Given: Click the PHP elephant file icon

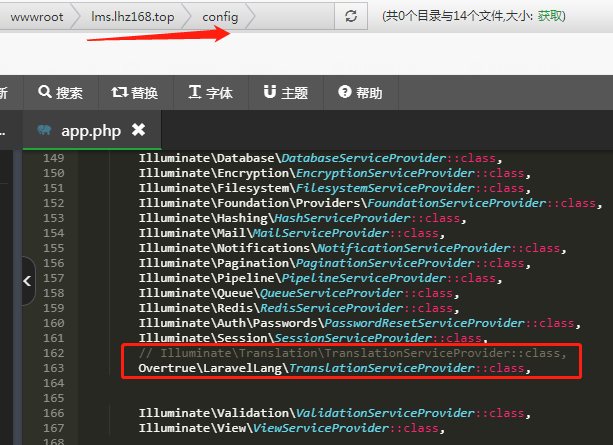Looking at the screenshot, I should tap(44, 130).
